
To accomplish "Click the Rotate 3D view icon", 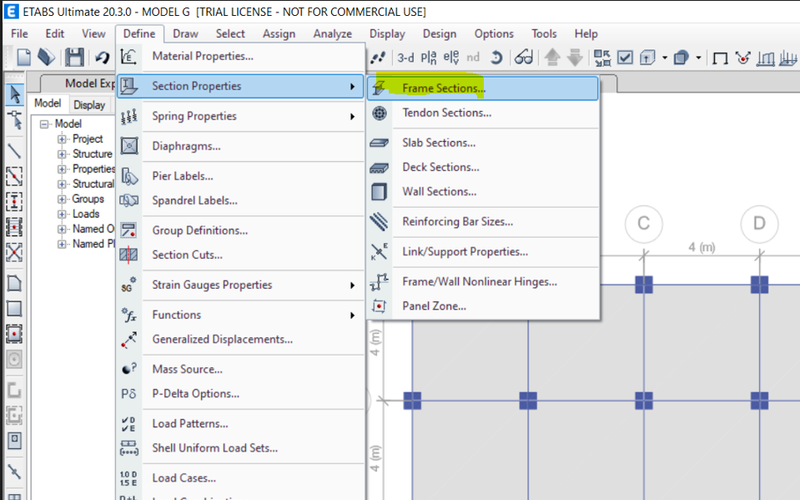I will [496, 58].
